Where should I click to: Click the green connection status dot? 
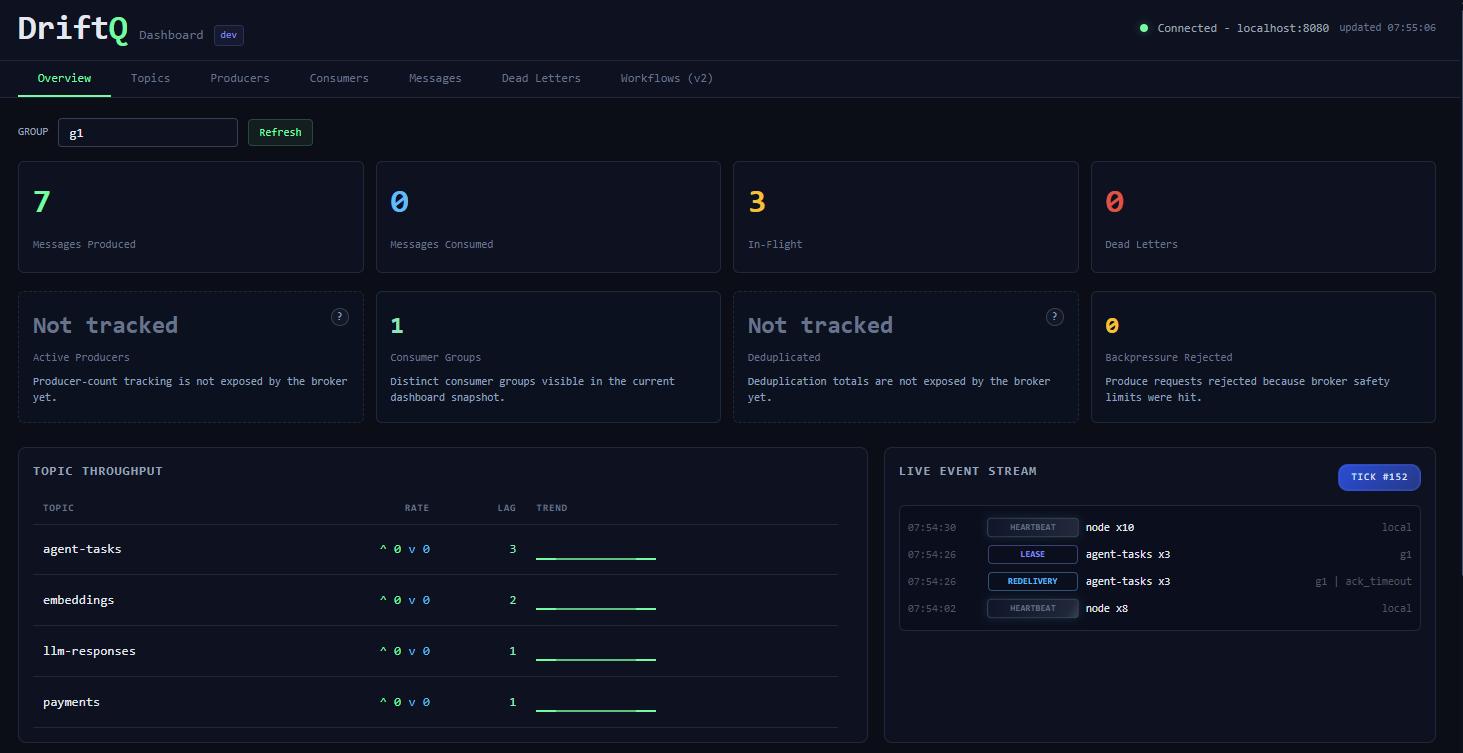(1144, 28)
